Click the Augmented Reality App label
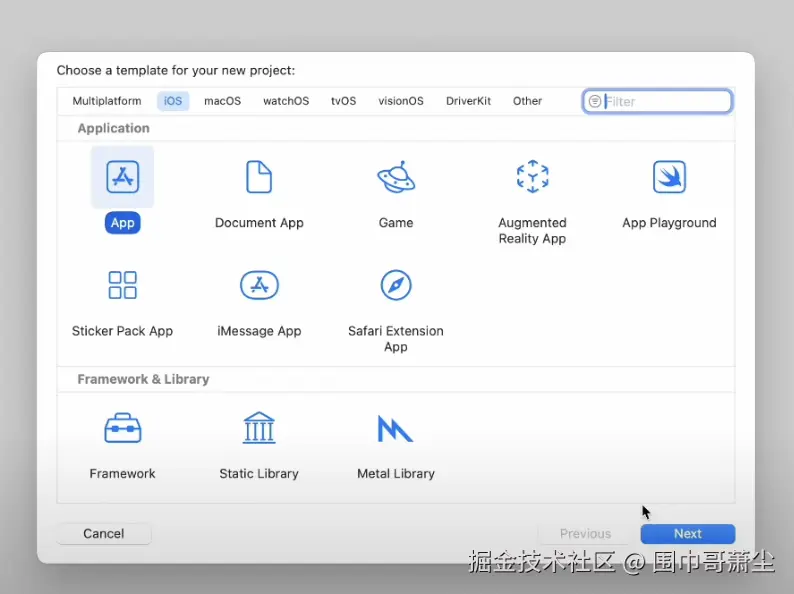The height and width of the screenshot is (594, 794). tap(532, 230)
